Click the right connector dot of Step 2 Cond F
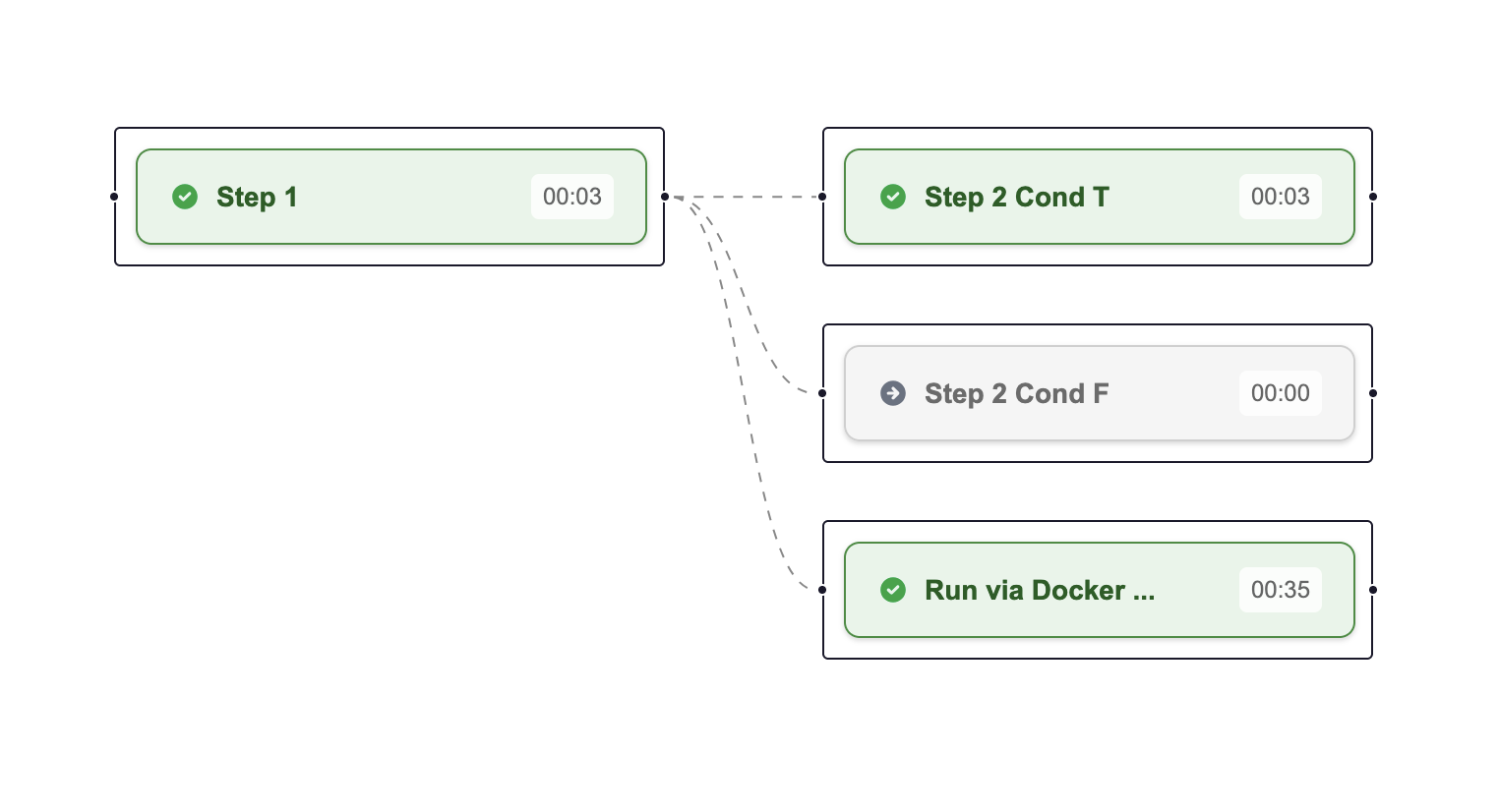The height and width of the screenshot is (812, 1499). point(1373,393)
